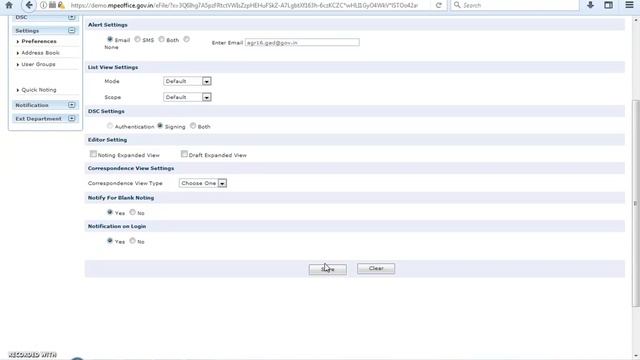Open Quick Noting in the sidebar

[x=39, y=90]
